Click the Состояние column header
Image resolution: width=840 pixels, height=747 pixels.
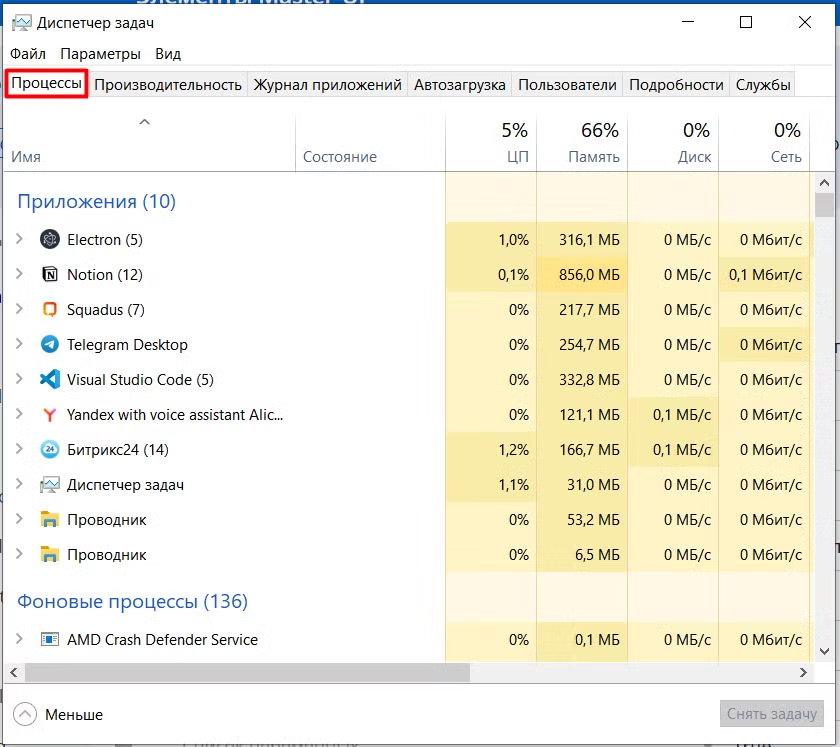coord(370,143)
